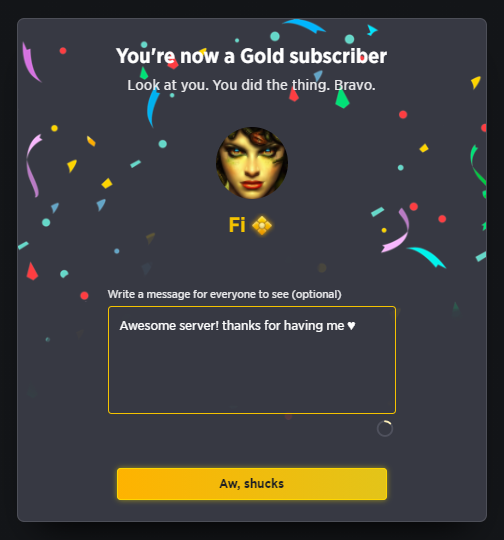Click the 'Write a message for everyone' label
Viewport: 504px width, 540px height.
tap(225, 294)
